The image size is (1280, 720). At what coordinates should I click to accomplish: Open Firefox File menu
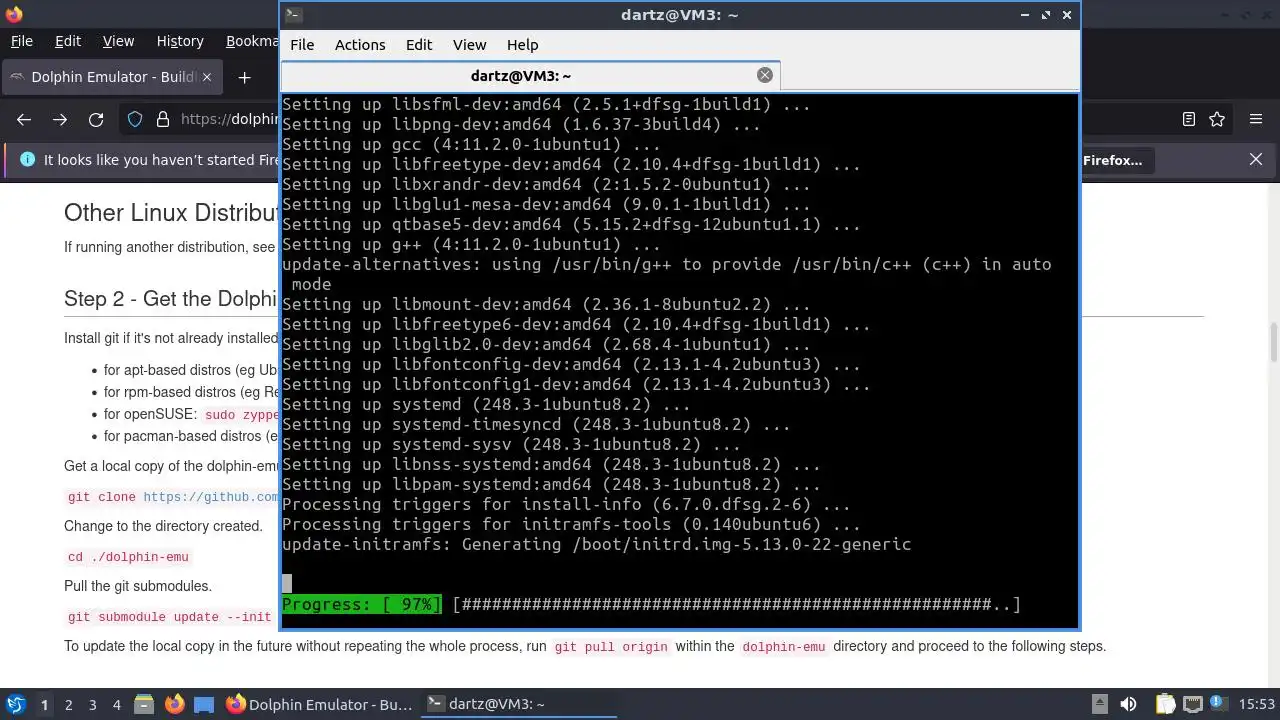(21, 41)
